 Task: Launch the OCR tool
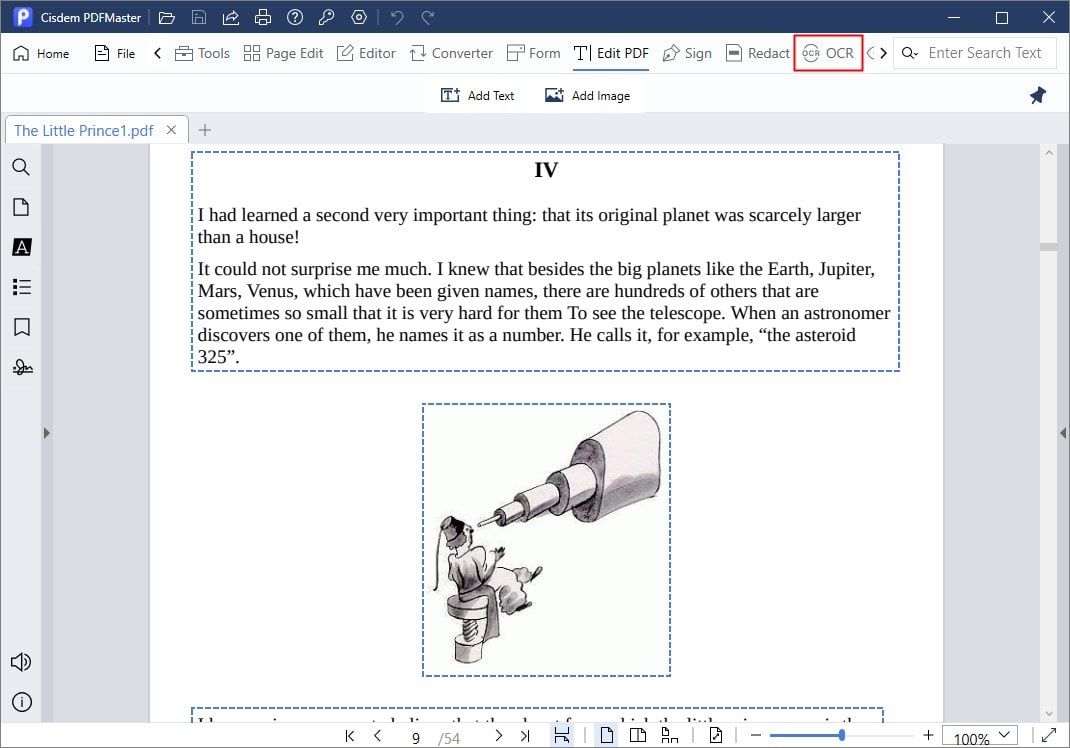click(828, 53)
